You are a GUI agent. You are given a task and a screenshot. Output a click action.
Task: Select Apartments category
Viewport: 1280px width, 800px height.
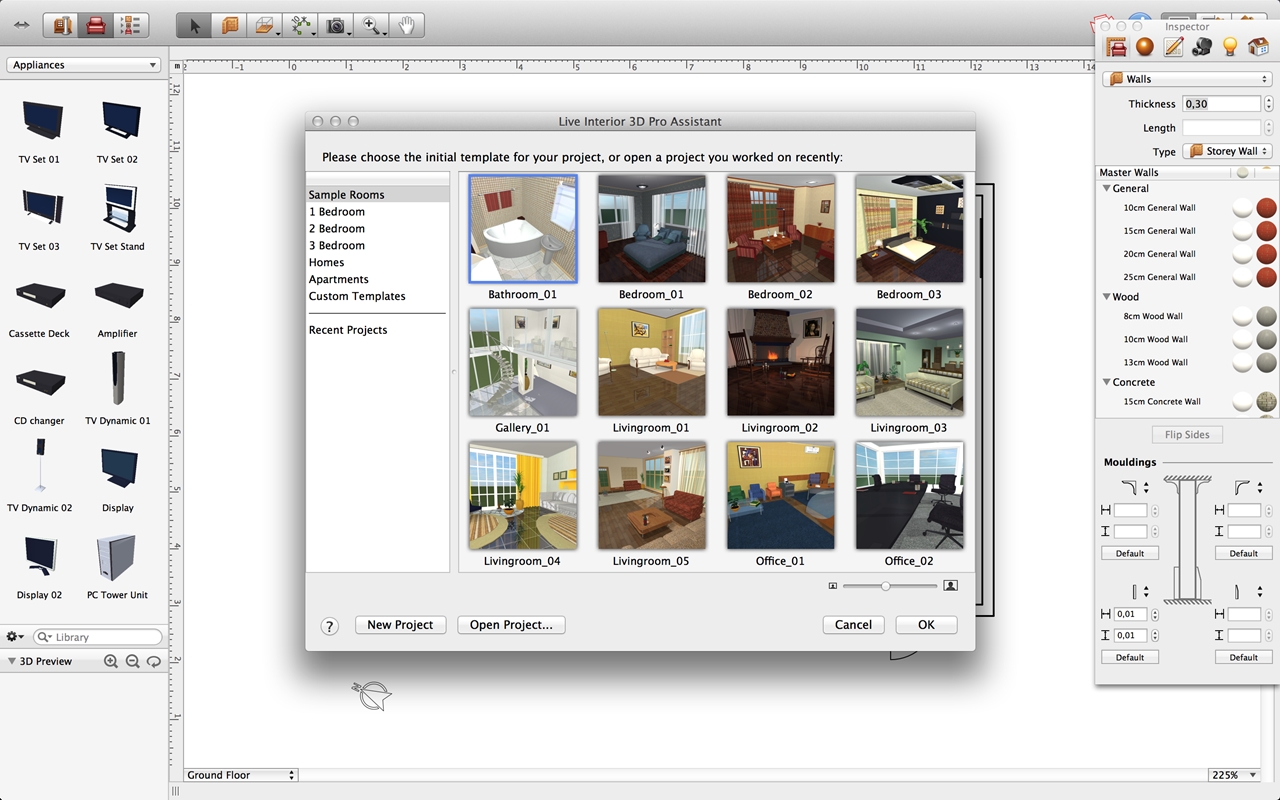pos(377,280)
